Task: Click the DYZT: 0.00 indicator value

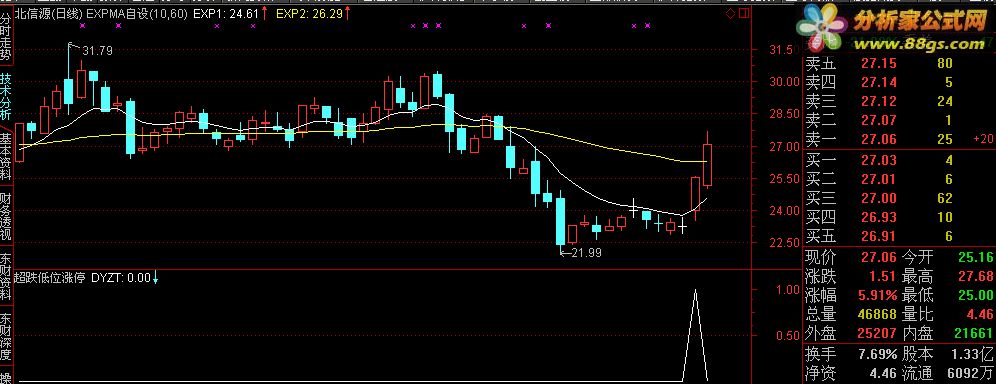Action: click(121, 277)
